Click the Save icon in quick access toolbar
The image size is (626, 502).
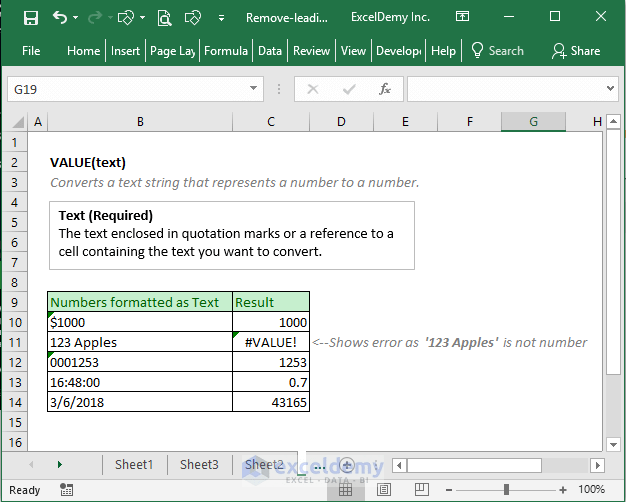(x=31, y=18)
